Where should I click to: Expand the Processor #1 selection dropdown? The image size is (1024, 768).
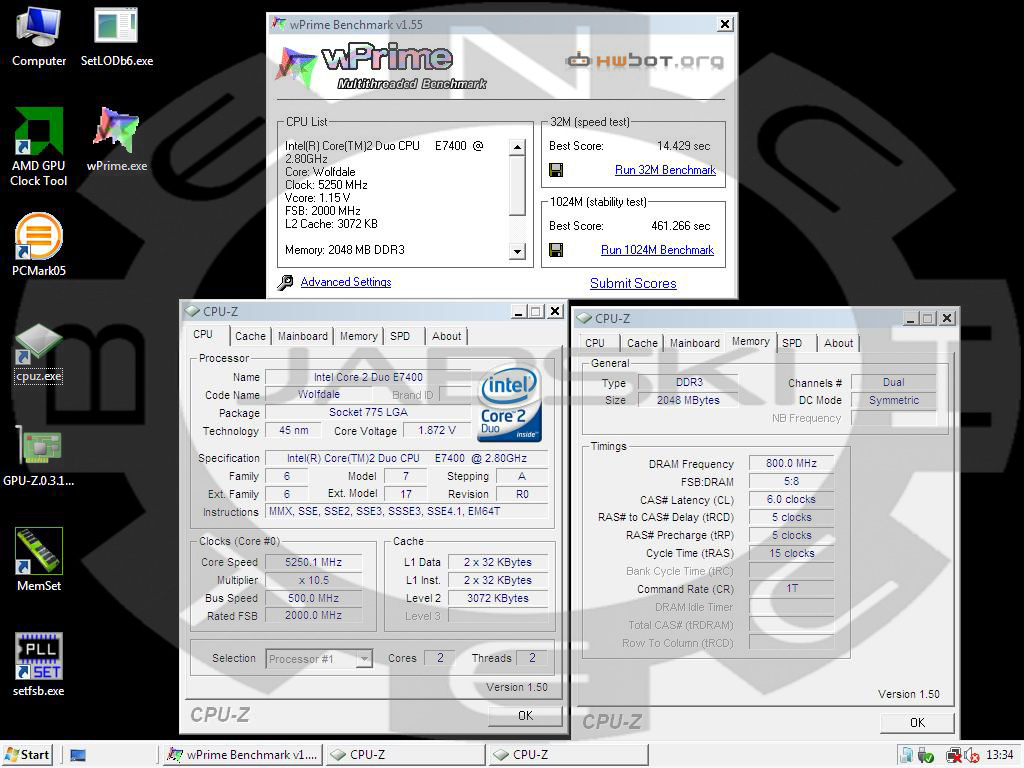364,659
